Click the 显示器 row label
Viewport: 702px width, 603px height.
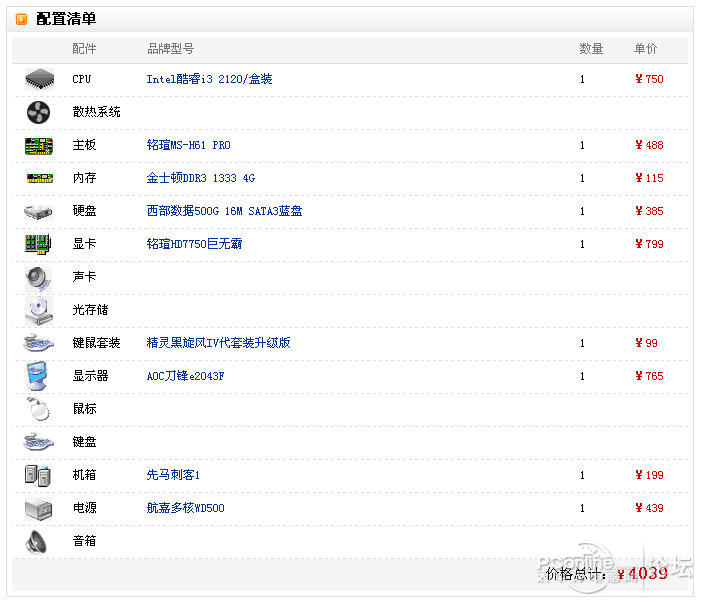point(90,376)
